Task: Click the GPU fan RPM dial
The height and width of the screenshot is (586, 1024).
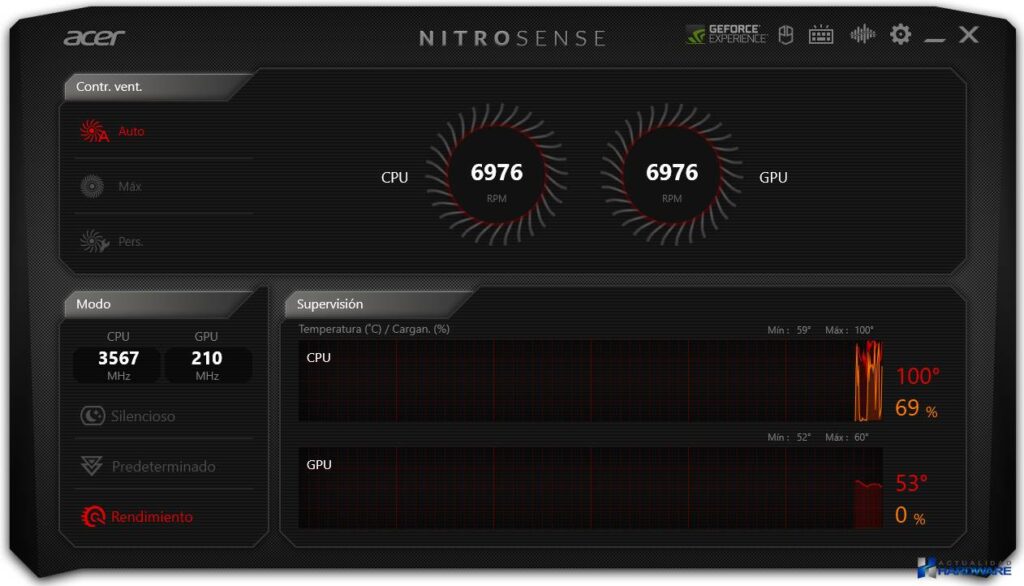Action: (672, 178)
